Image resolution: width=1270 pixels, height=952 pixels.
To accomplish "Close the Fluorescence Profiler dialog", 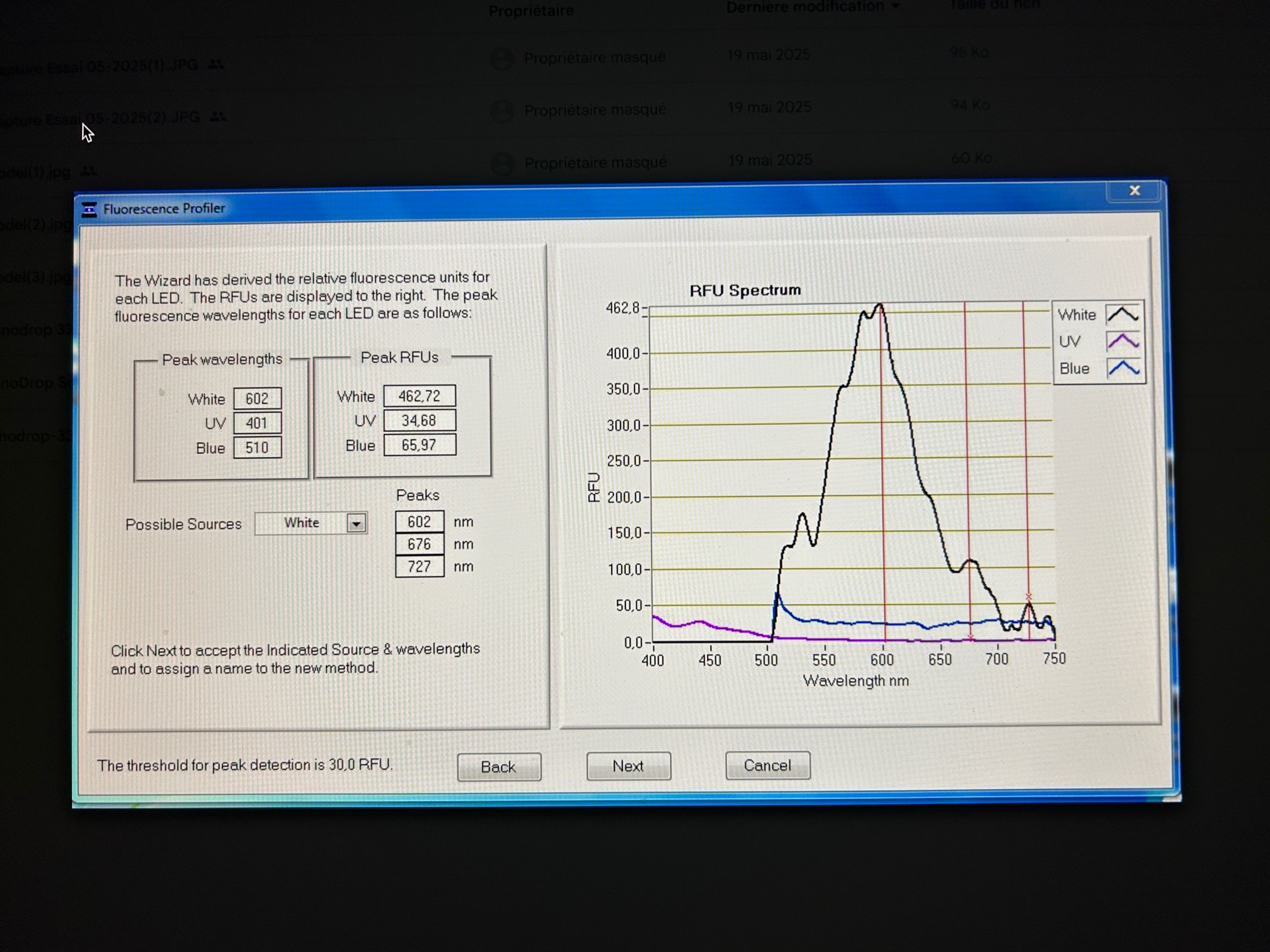I will pyautogui.click(x=1134, y=191).
